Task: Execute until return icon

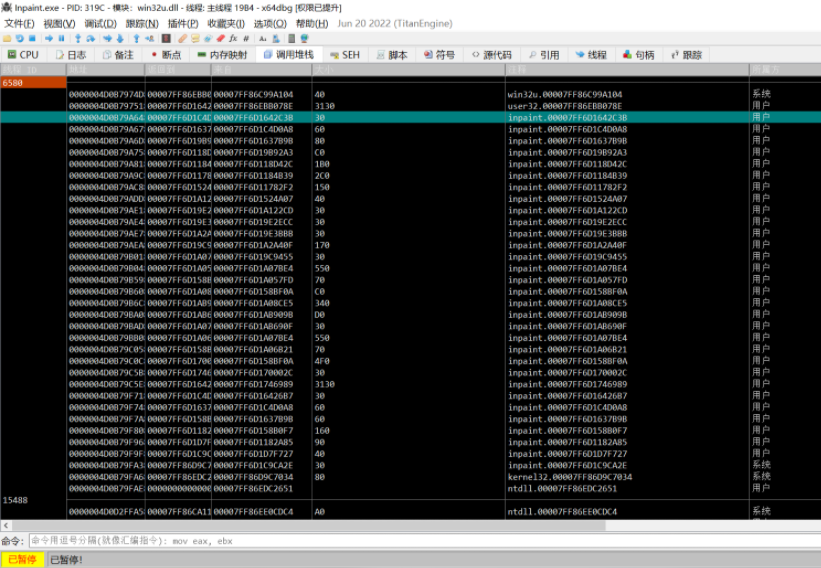Action: pos(137,38)
